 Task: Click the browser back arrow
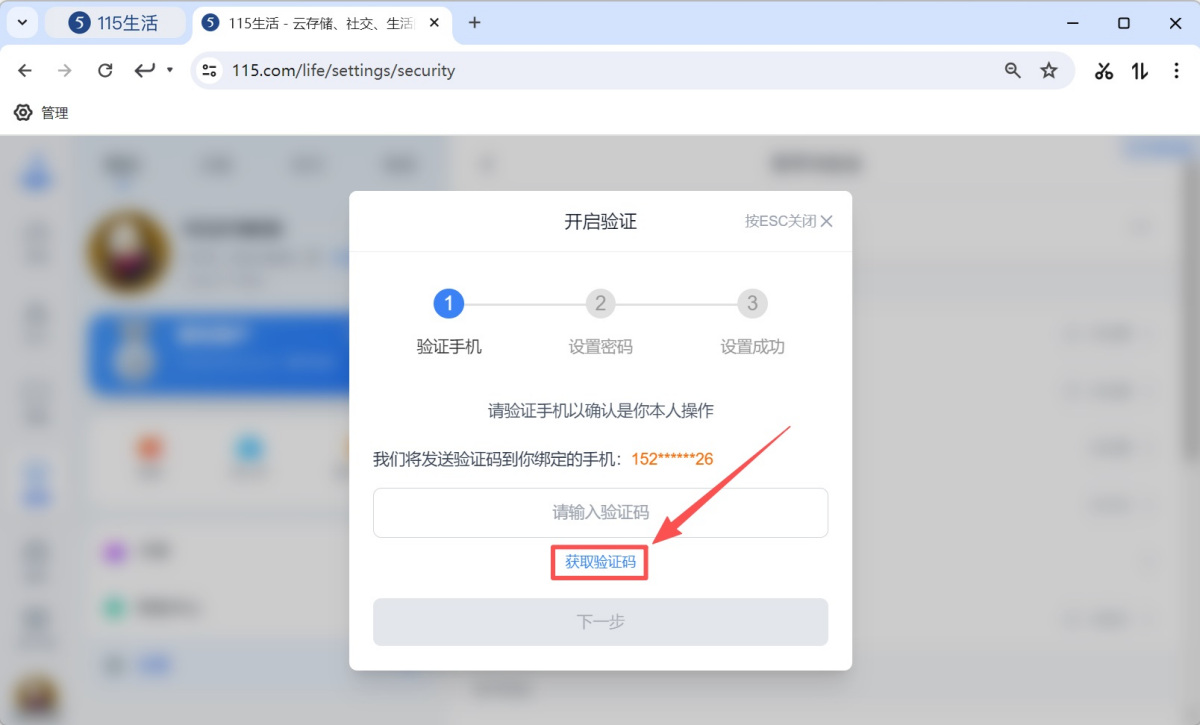pyautogui.click(x=25, y=70)
